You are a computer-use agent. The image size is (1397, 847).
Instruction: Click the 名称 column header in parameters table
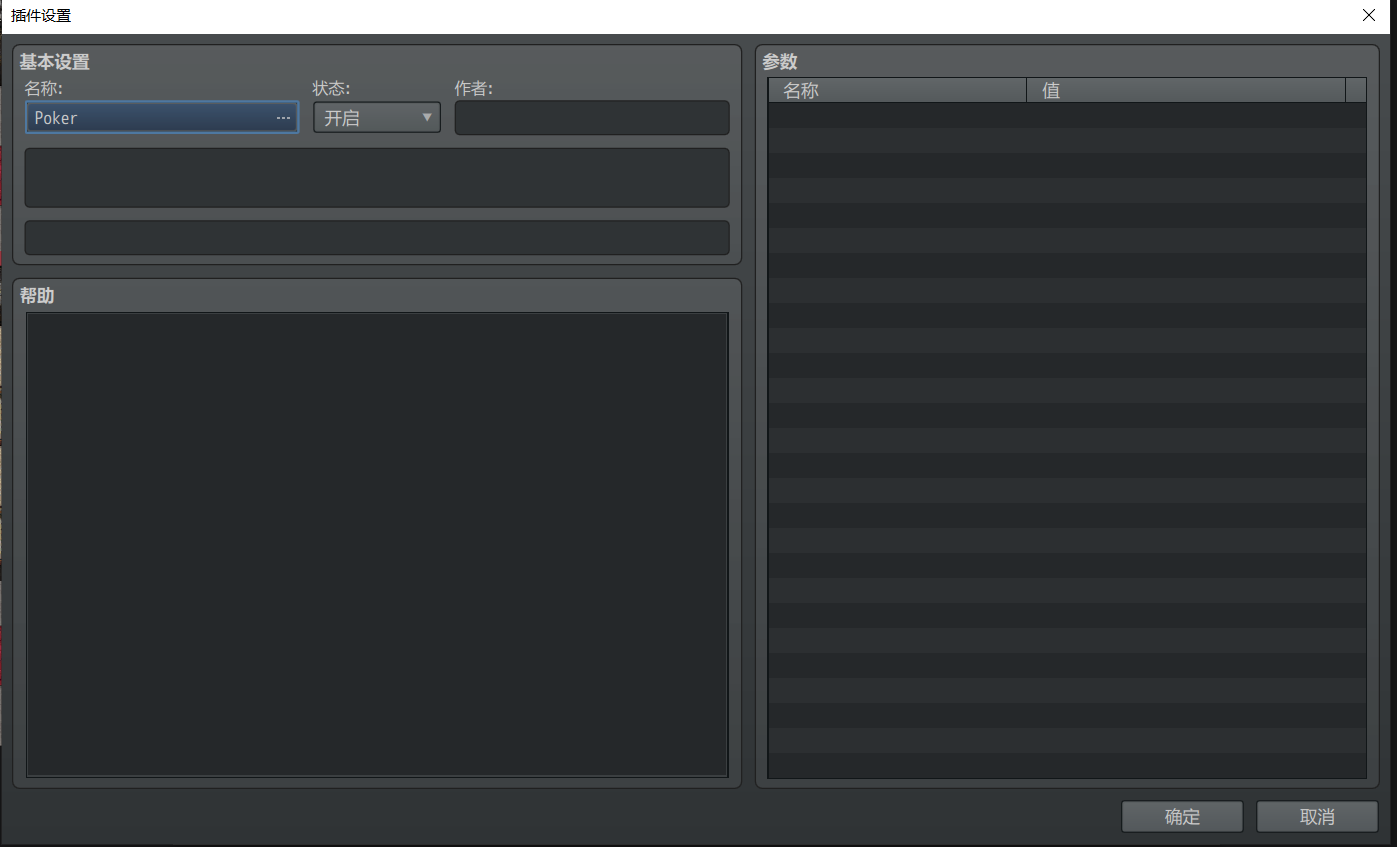coord(897,91)
